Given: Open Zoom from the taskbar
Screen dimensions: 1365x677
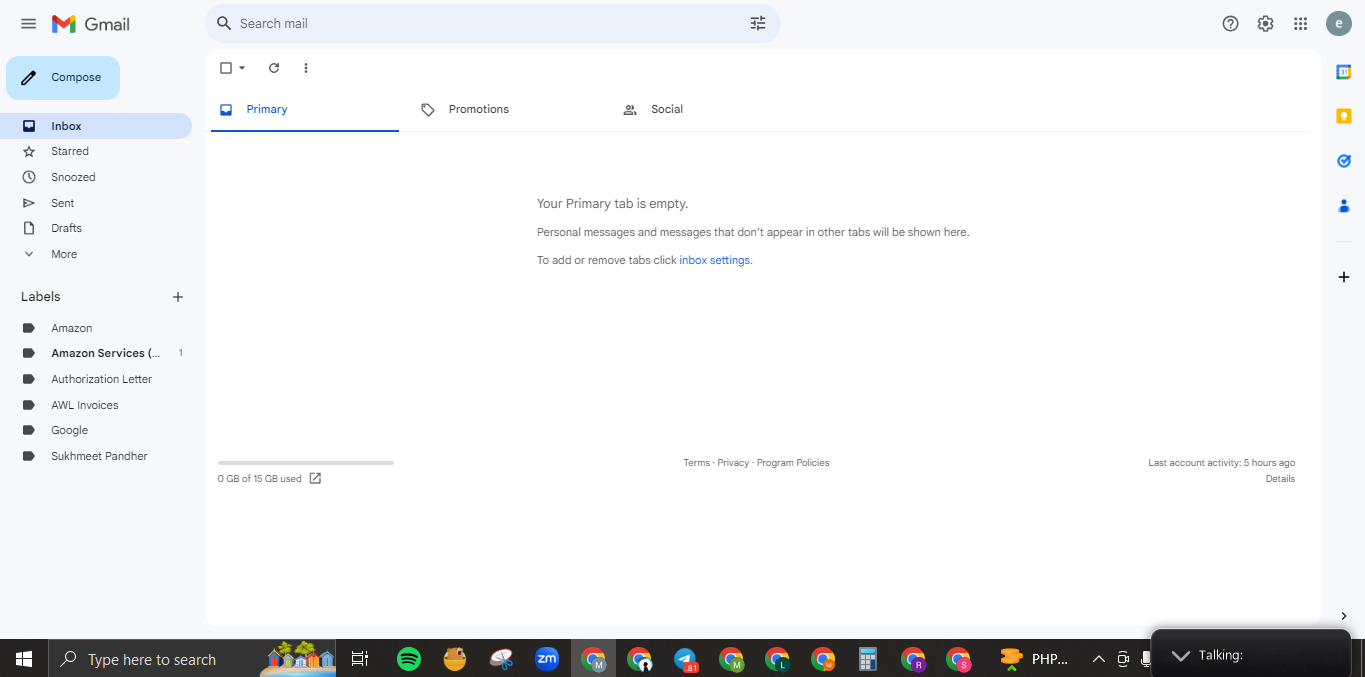Looking at the screenshot, I should point(547,659).
